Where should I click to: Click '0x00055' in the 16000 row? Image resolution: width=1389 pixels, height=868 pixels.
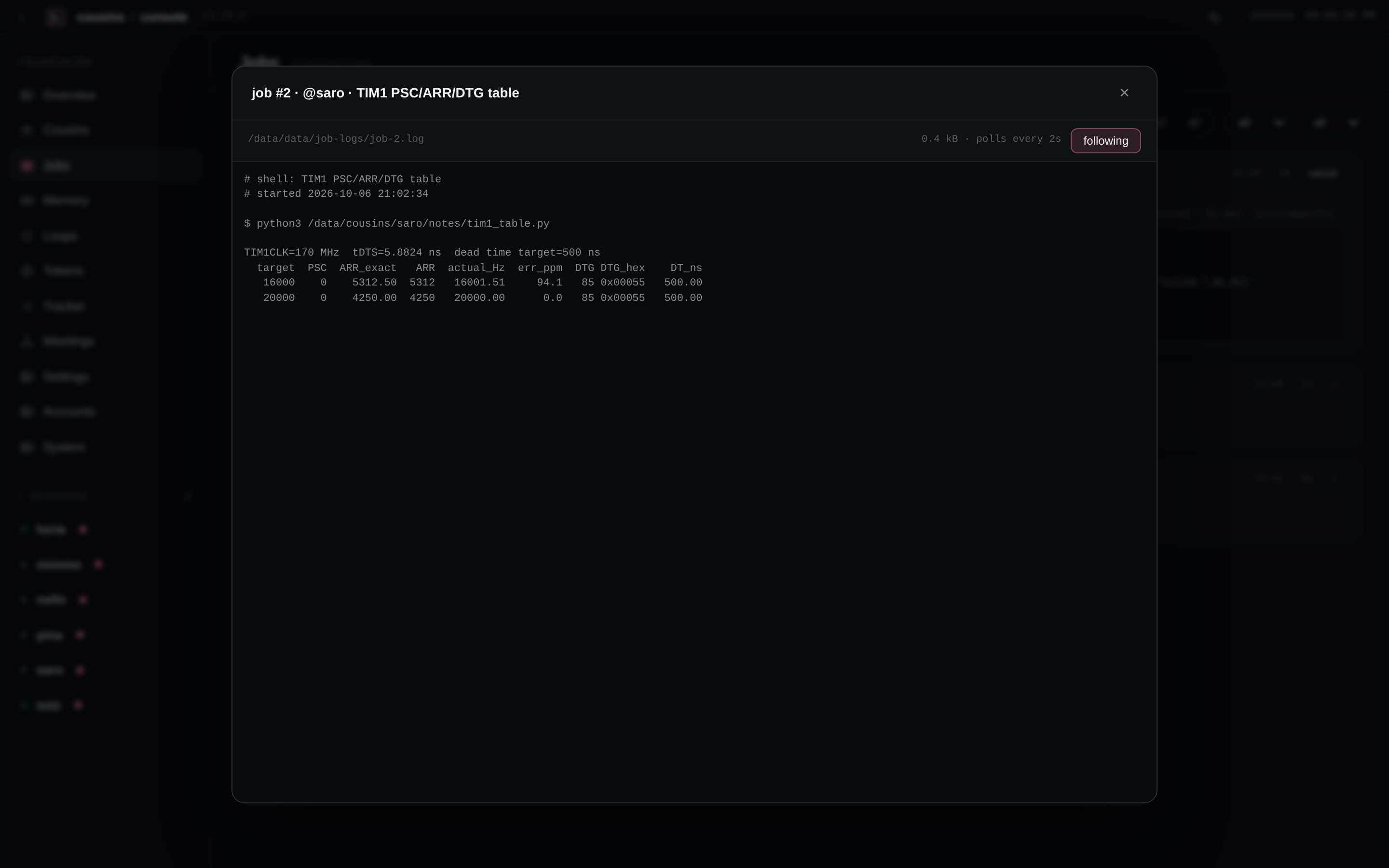pos(623,283)
